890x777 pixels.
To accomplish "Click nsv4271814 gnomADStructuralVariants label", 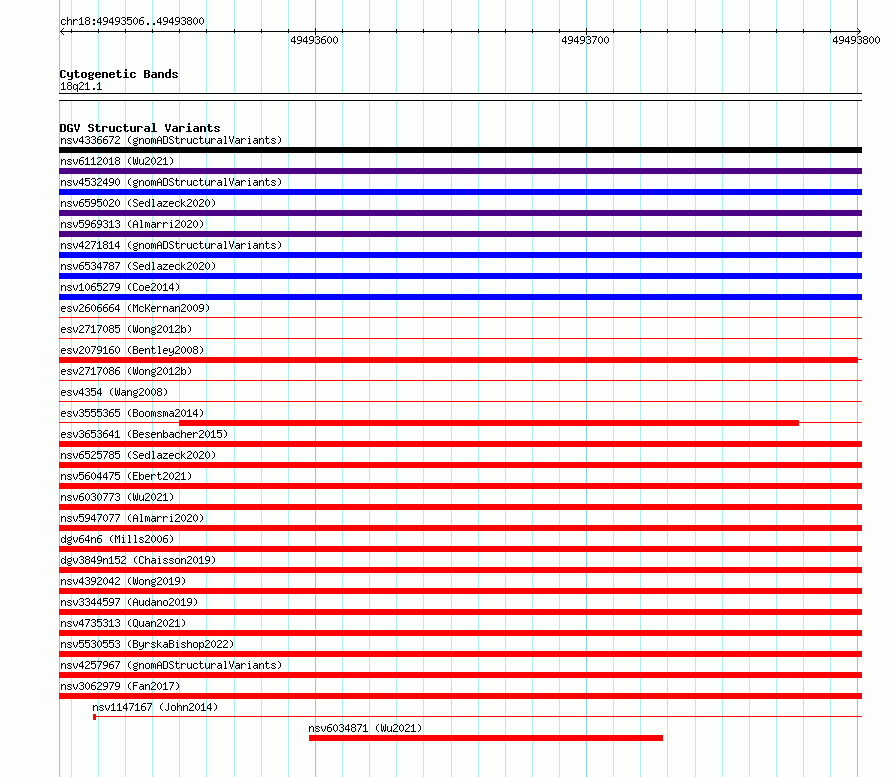I will (171, 245).
